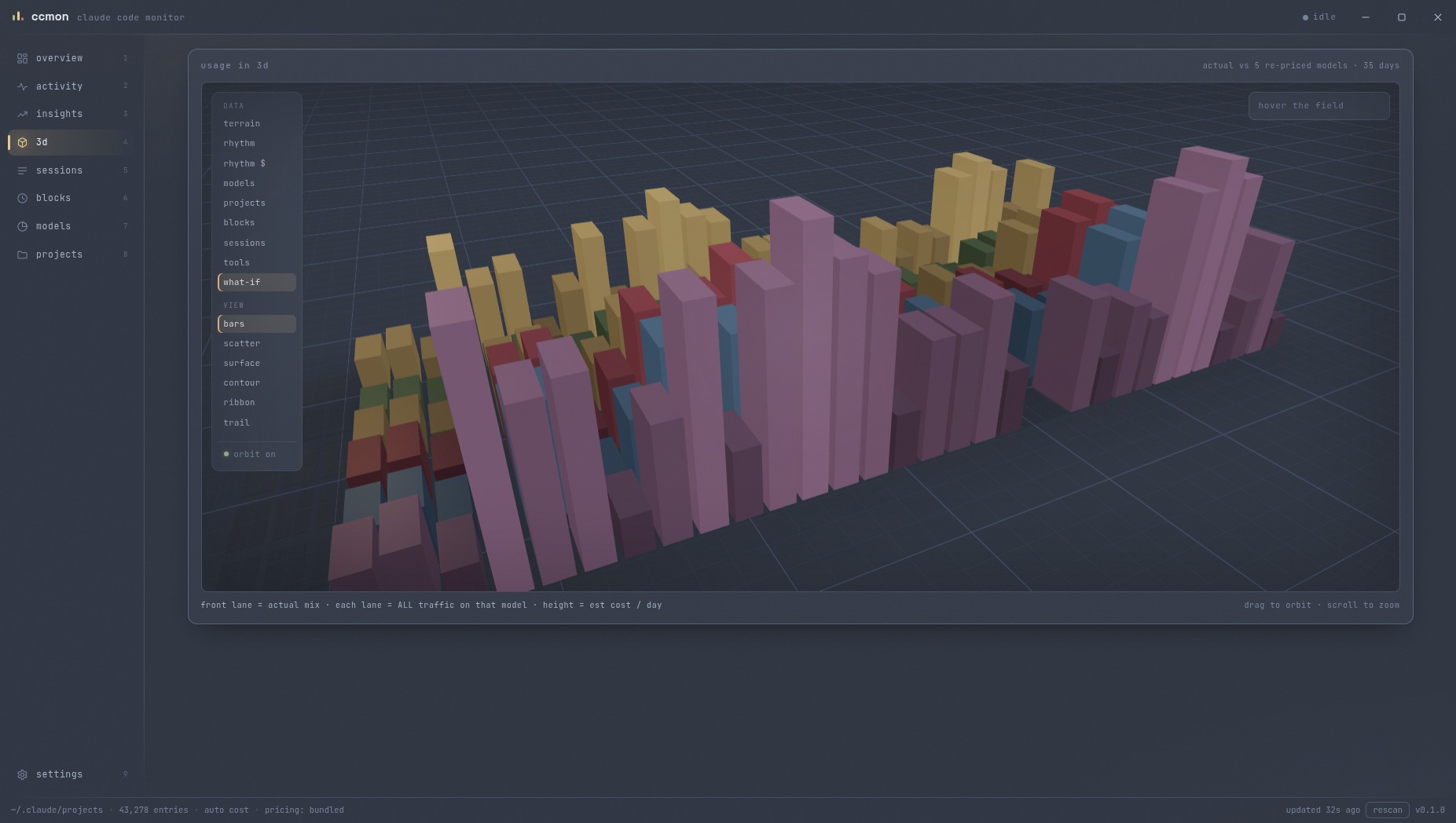Minimize the ccmon window
Image resolution: width=1456 pixels, height=823 pixels.
point(1366,17)
